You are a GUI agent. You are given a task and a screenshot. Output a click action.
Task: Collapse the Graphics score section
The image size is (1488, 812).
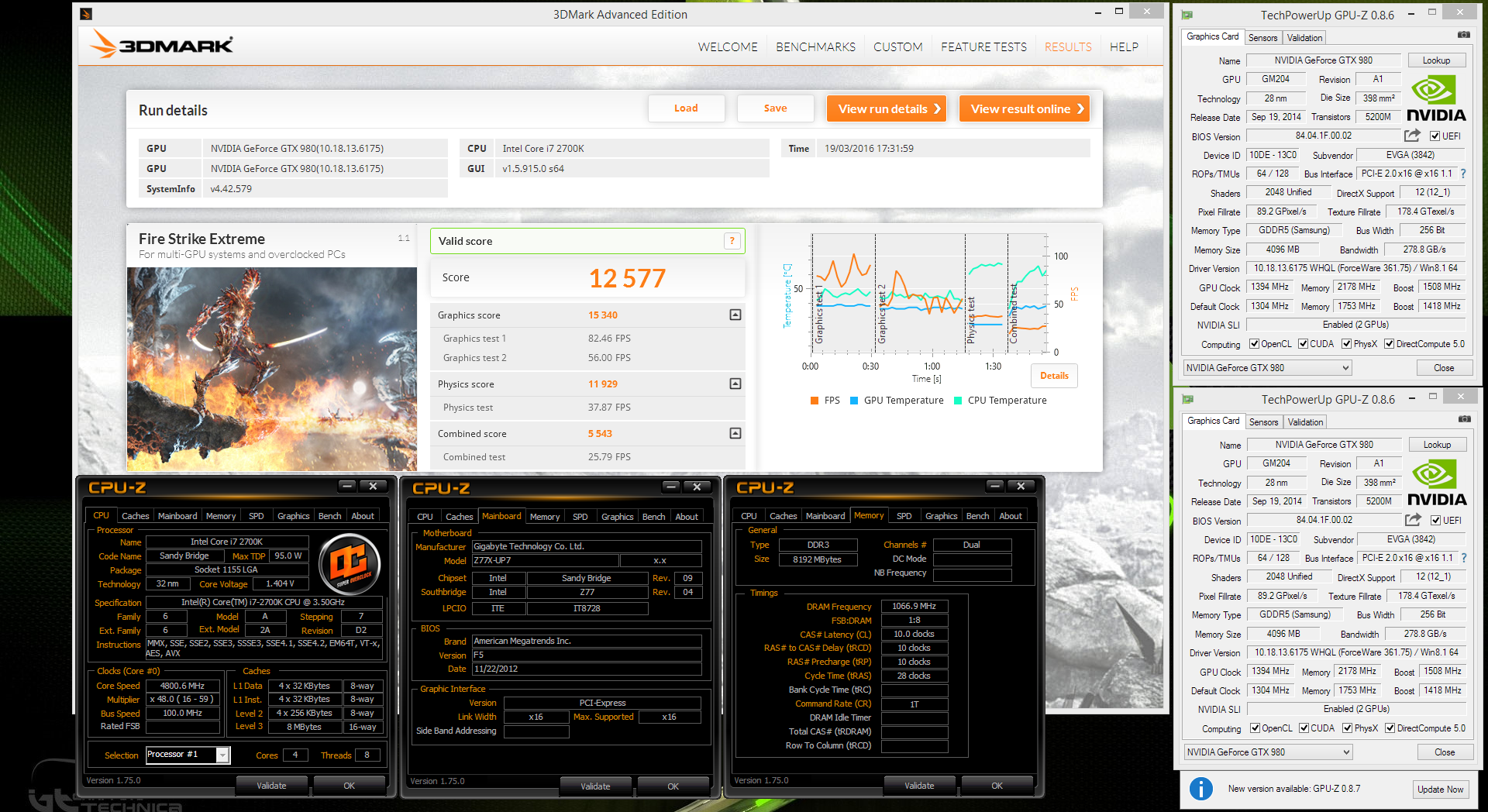pos(735,315)
